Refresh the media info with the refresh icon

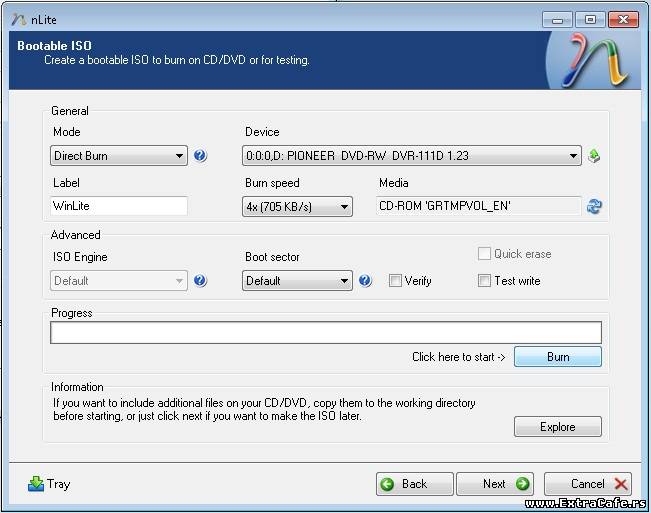[594, 206]
